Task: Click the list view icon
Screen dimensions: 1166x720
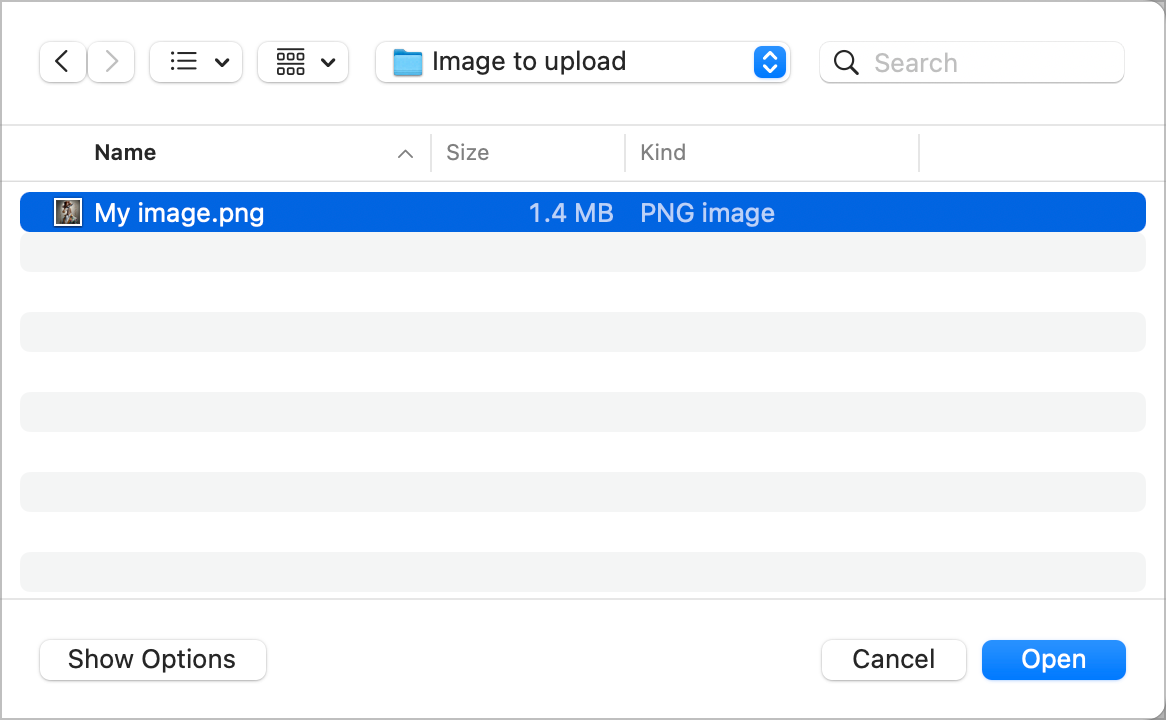Action: [183, 62]
